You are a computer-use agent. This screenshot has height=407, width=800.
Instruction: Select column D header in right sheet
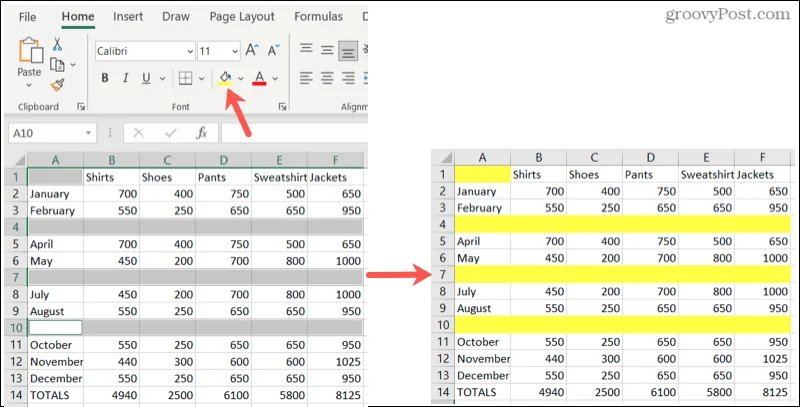click(x=650, y=158)
